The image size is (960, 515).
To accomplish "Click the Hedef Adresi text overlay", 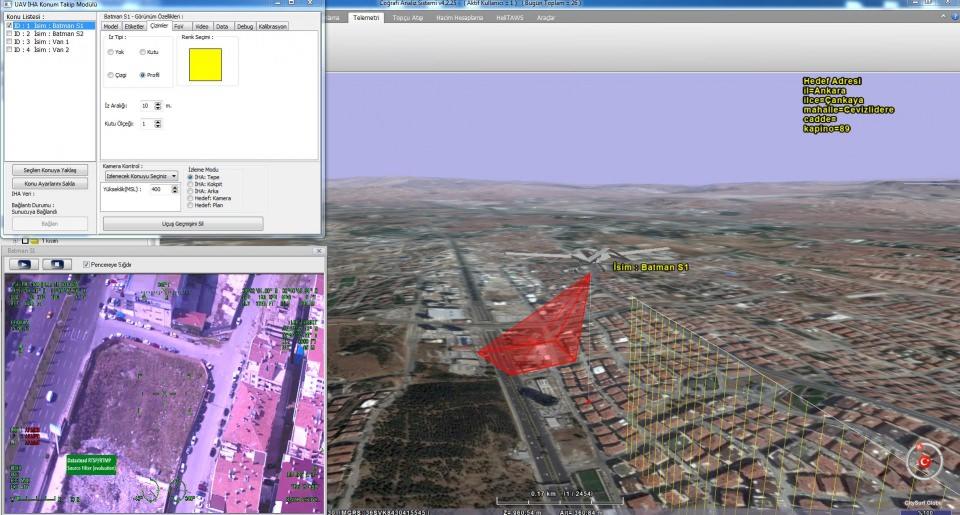I will click(848, 105).
